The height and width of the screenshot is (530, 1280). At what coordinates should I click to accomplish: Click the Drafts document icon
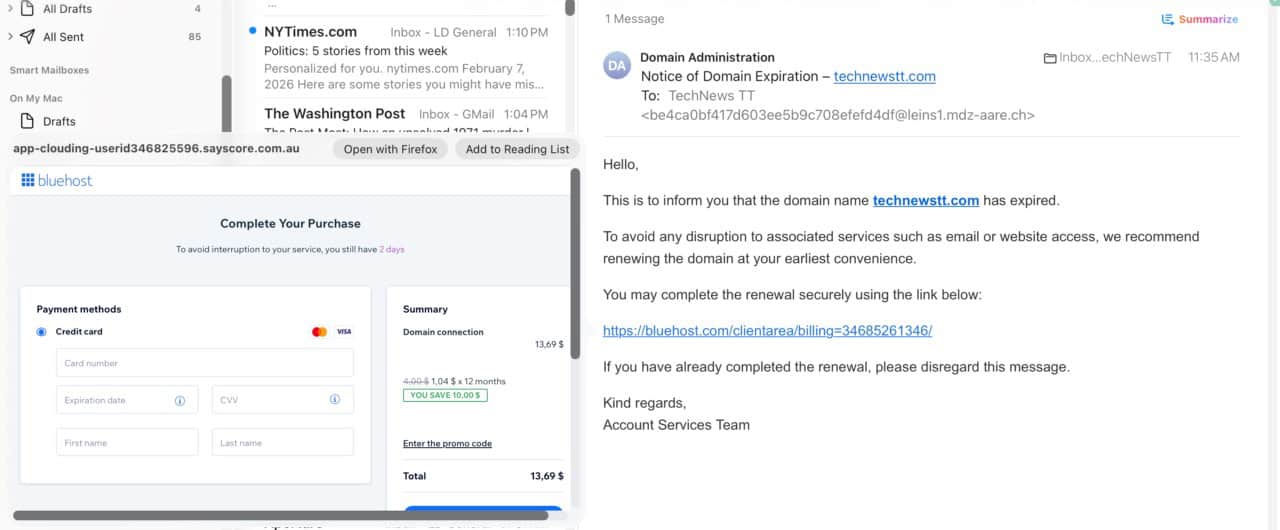(28, 121)
